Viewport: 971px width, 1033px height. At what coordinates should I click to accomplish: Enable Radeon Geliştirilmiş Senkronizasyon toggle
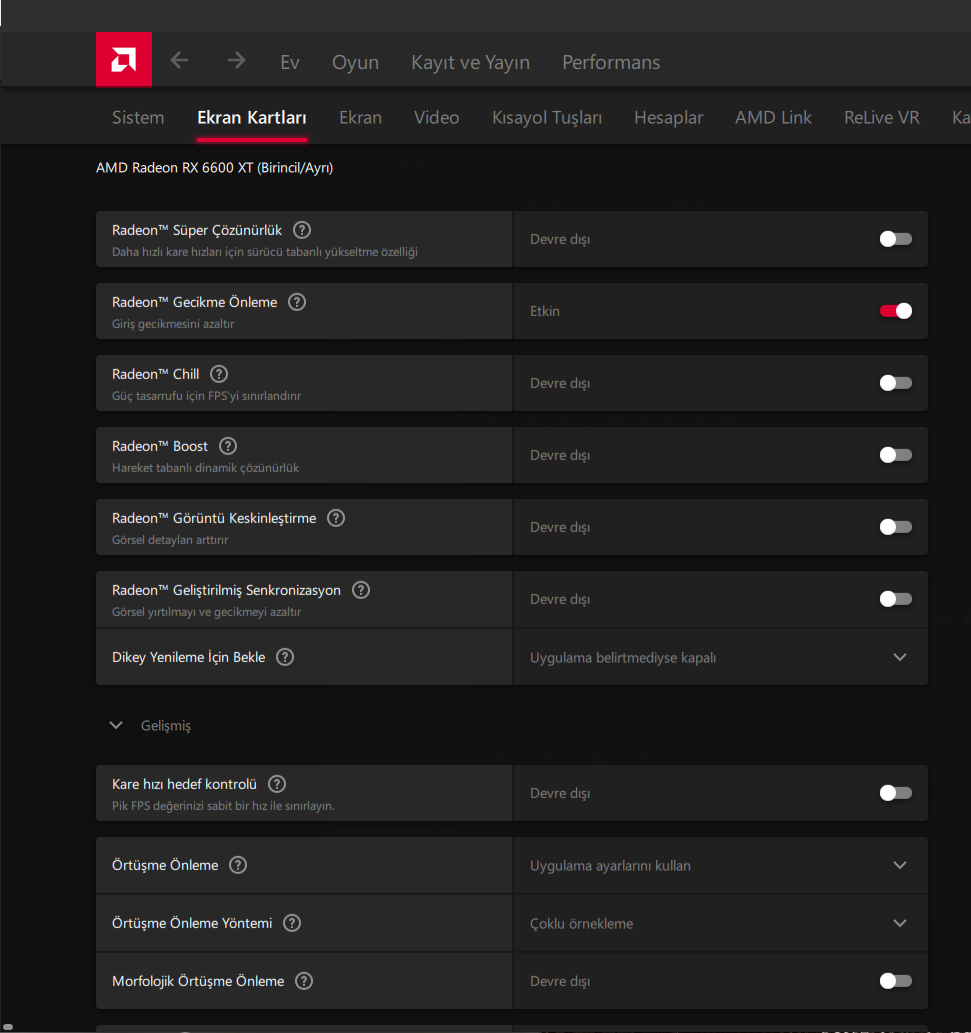(896, 599)
